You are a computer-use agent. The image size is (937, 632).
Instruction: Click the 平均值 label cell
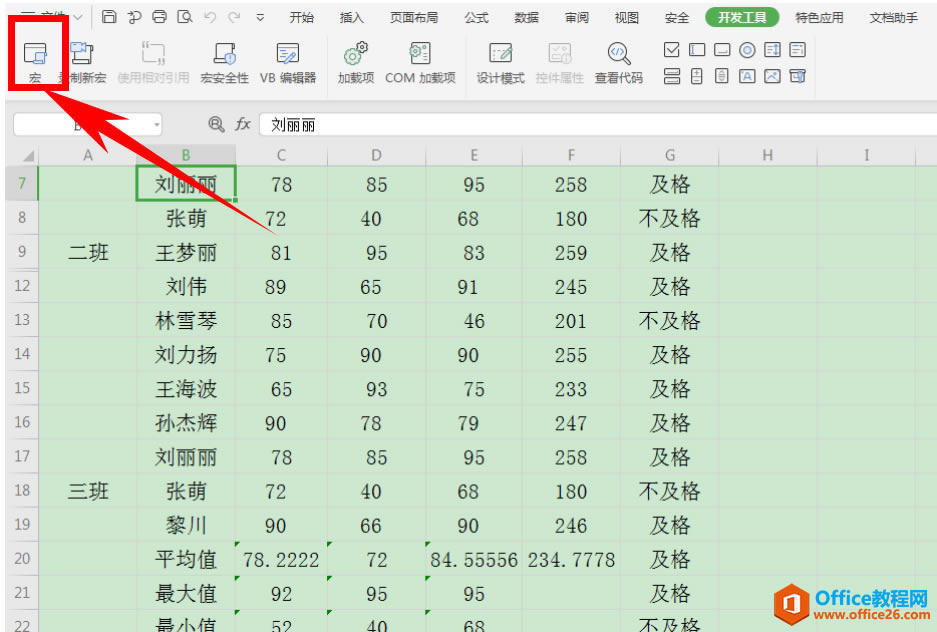(x=186, y=559)
